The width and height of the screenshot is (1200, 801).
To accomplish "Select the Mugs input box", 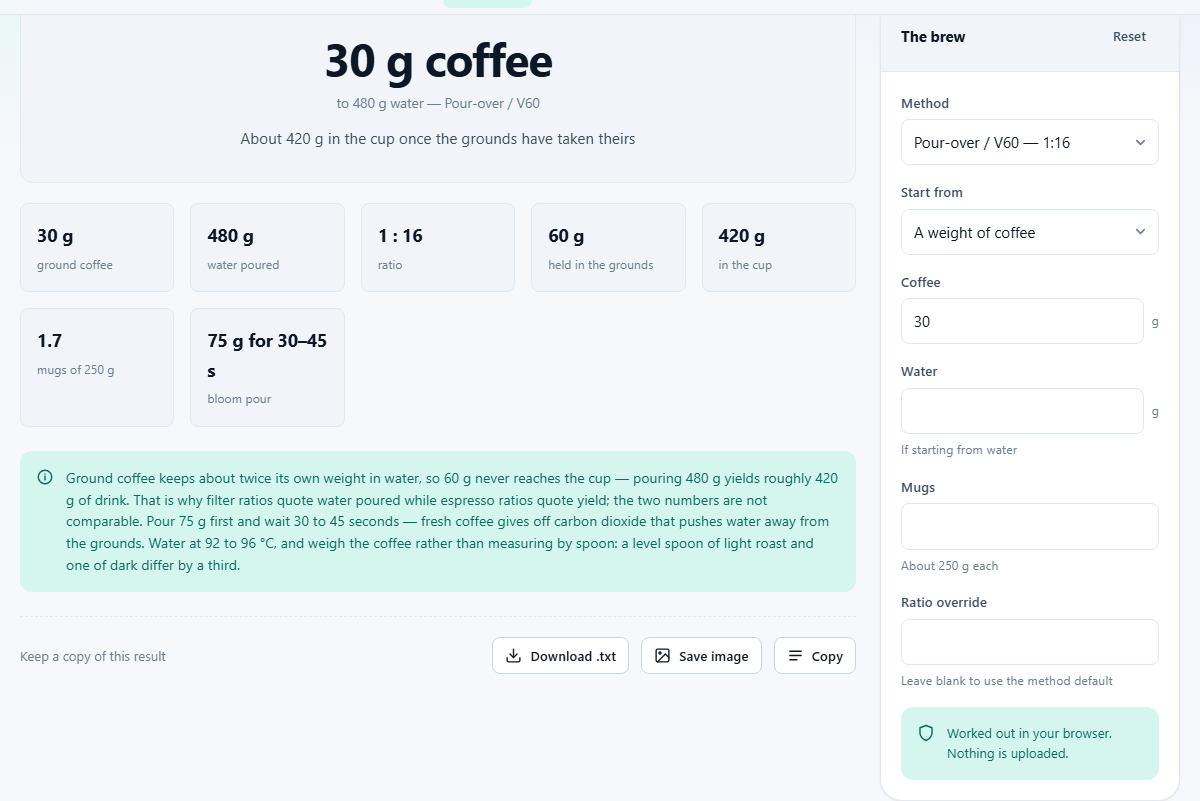I will [1030, 526].
